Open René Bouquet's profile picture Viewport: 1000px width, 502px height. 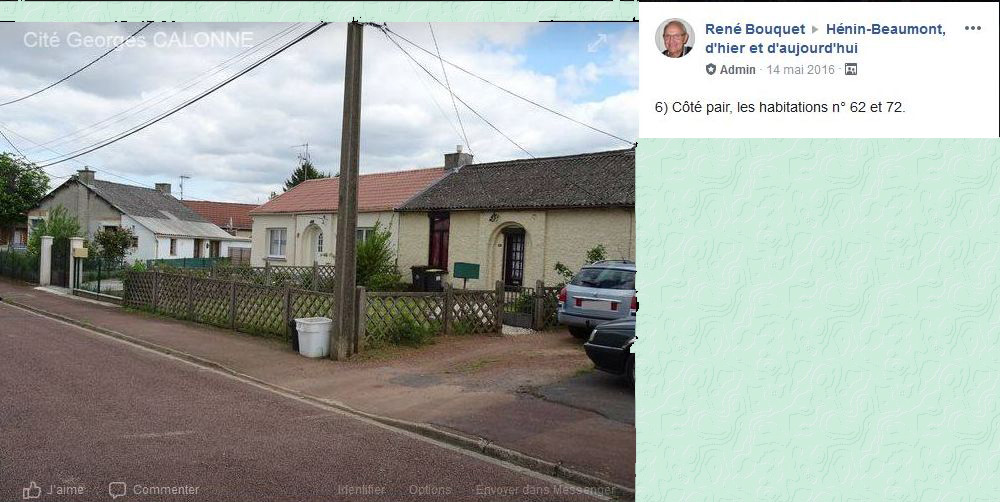point(675,38)
